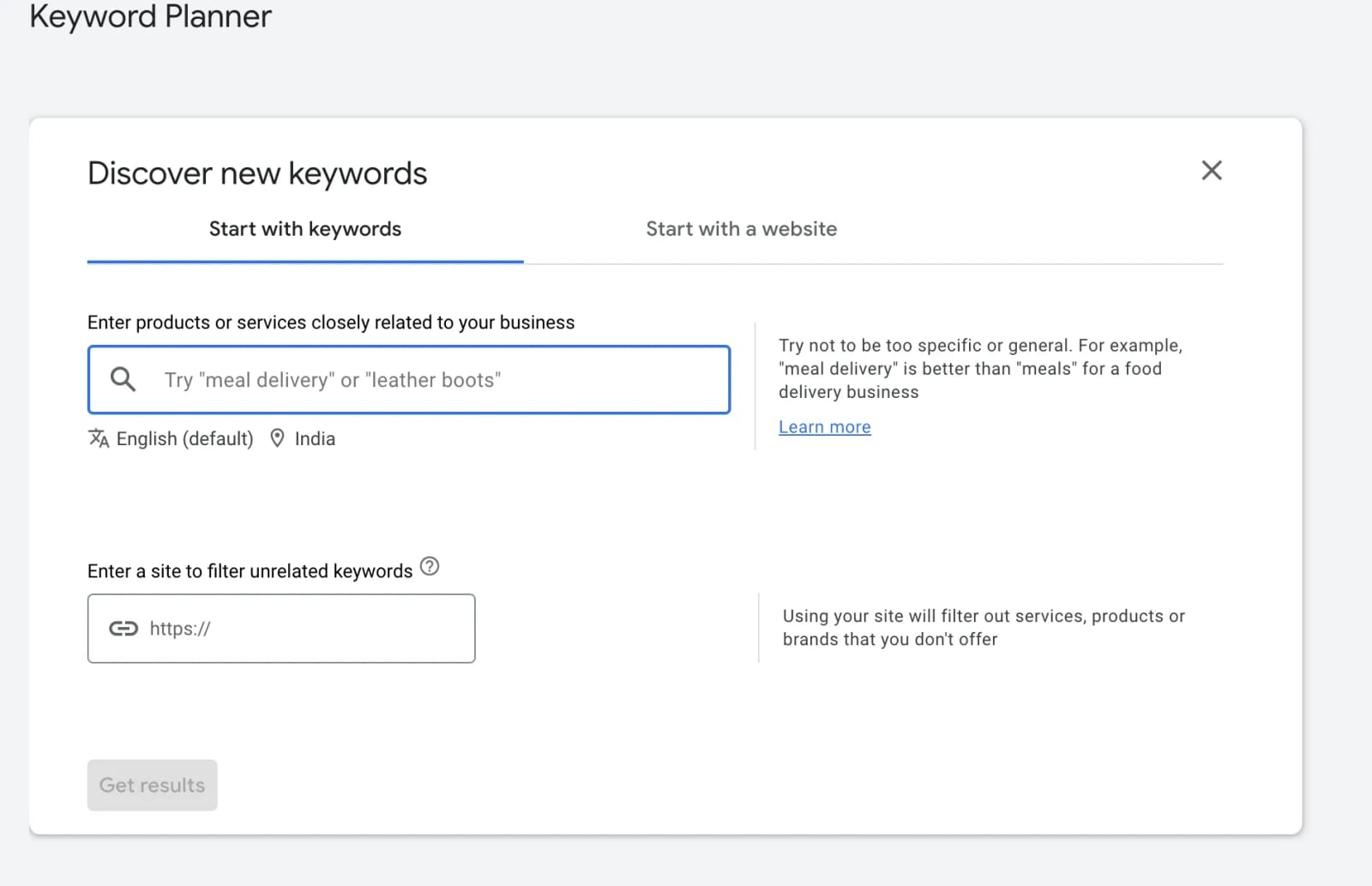Click the translate language icon
Viewport: 1372px width, 886px height.
tap(99, 438)
